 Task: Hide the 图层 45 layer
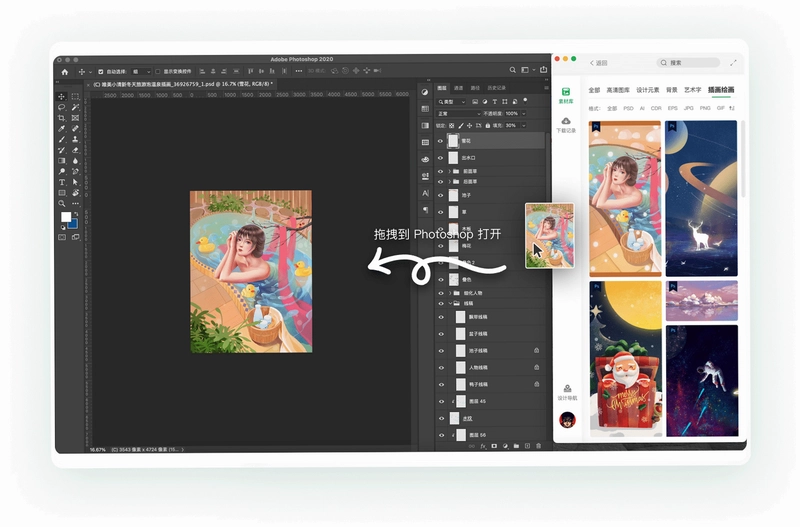coord(441,401)
